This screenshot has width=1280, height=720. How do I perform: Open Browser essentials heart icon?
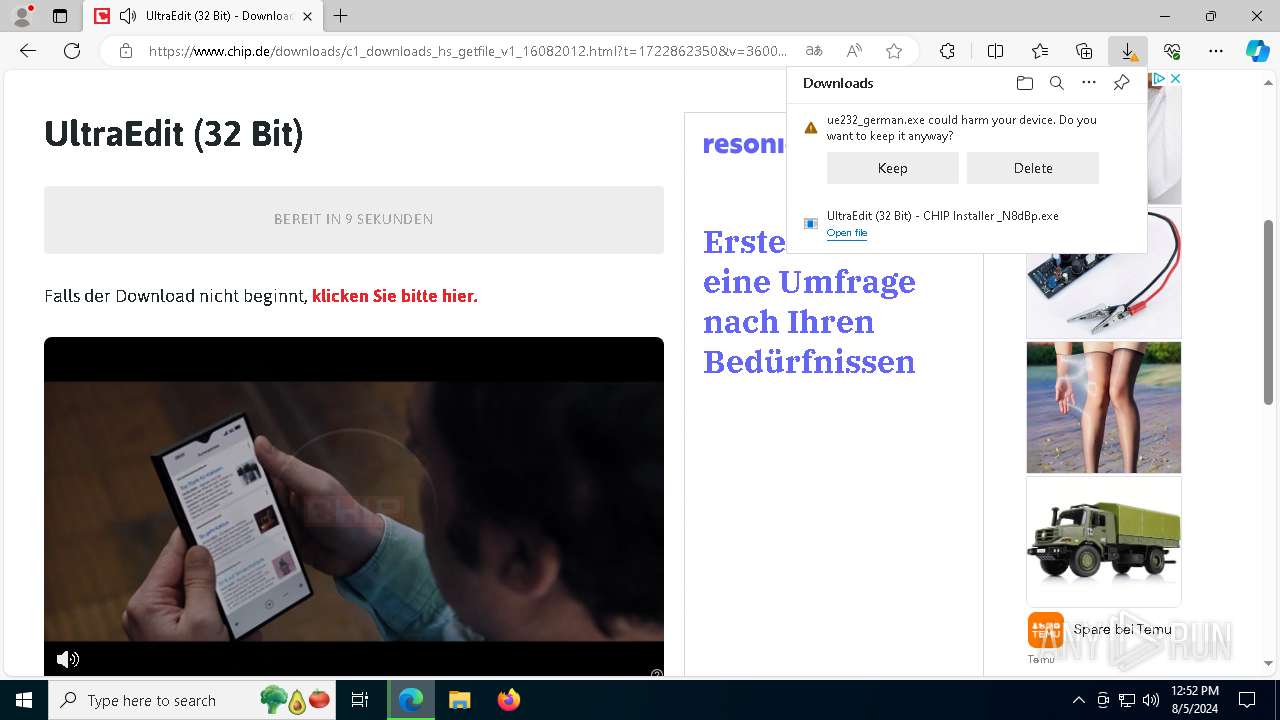[x=1172, y=51]
